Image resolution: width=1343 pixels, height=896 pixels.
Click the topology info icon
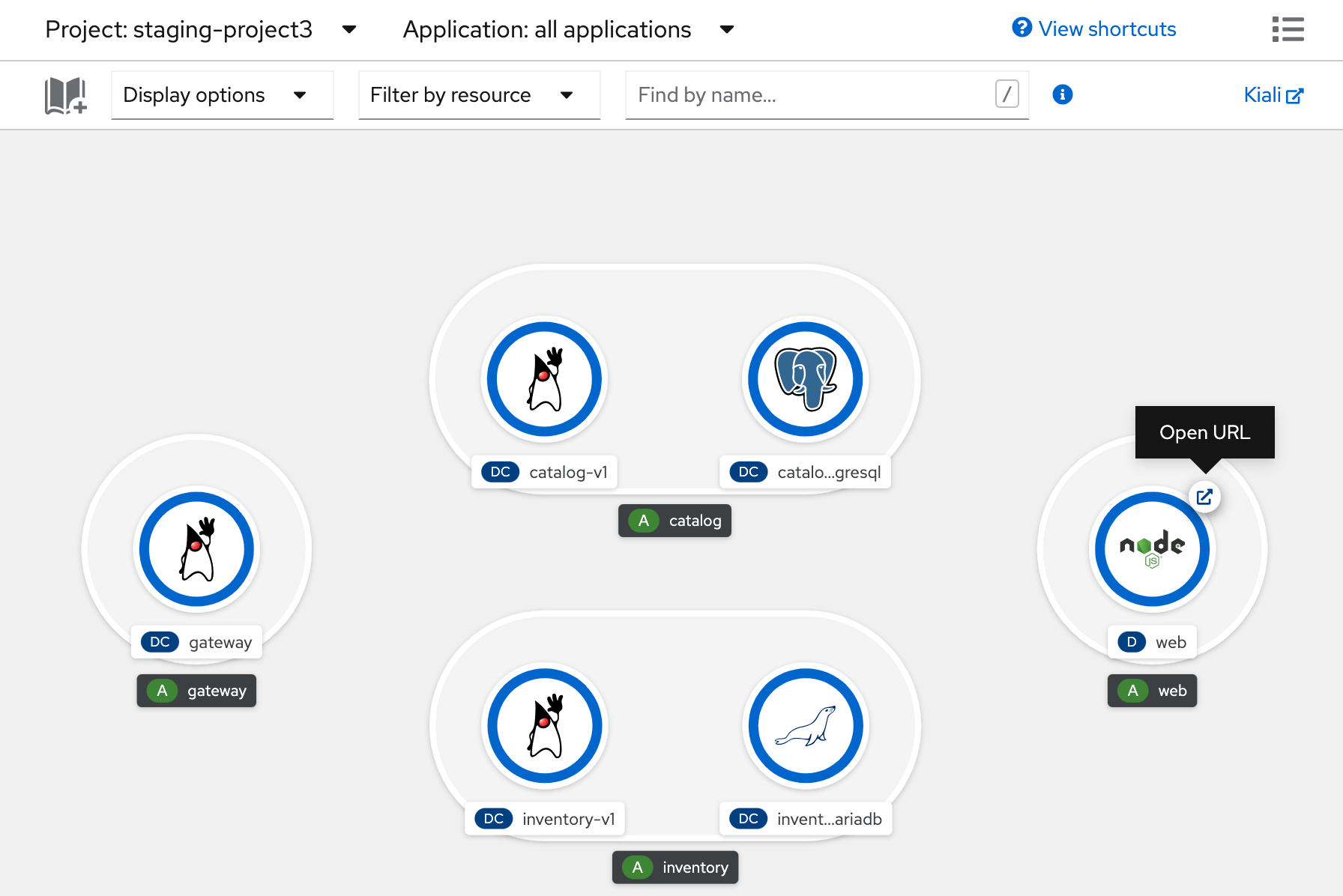pos(1062,94)
